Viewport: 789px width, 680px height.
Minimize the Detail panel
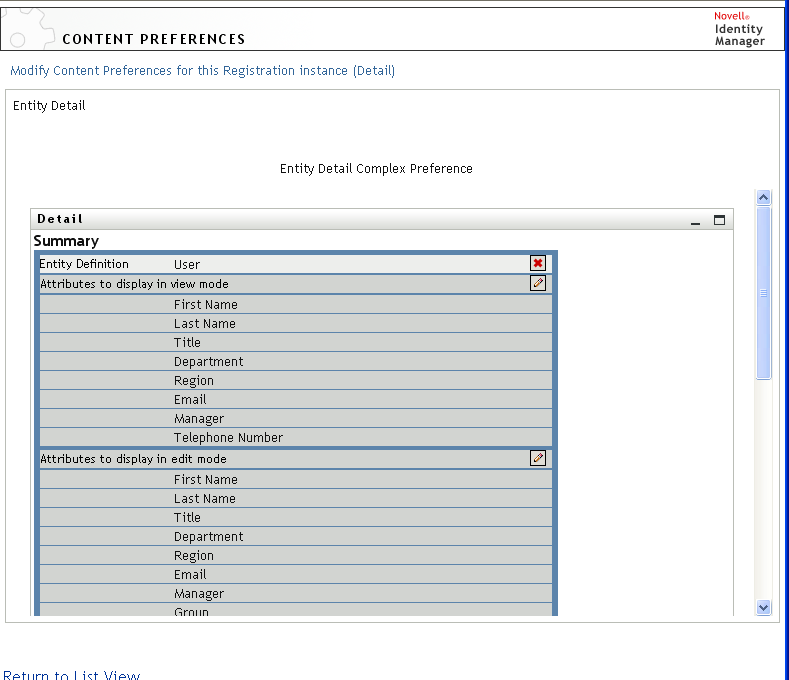[696, 221]
